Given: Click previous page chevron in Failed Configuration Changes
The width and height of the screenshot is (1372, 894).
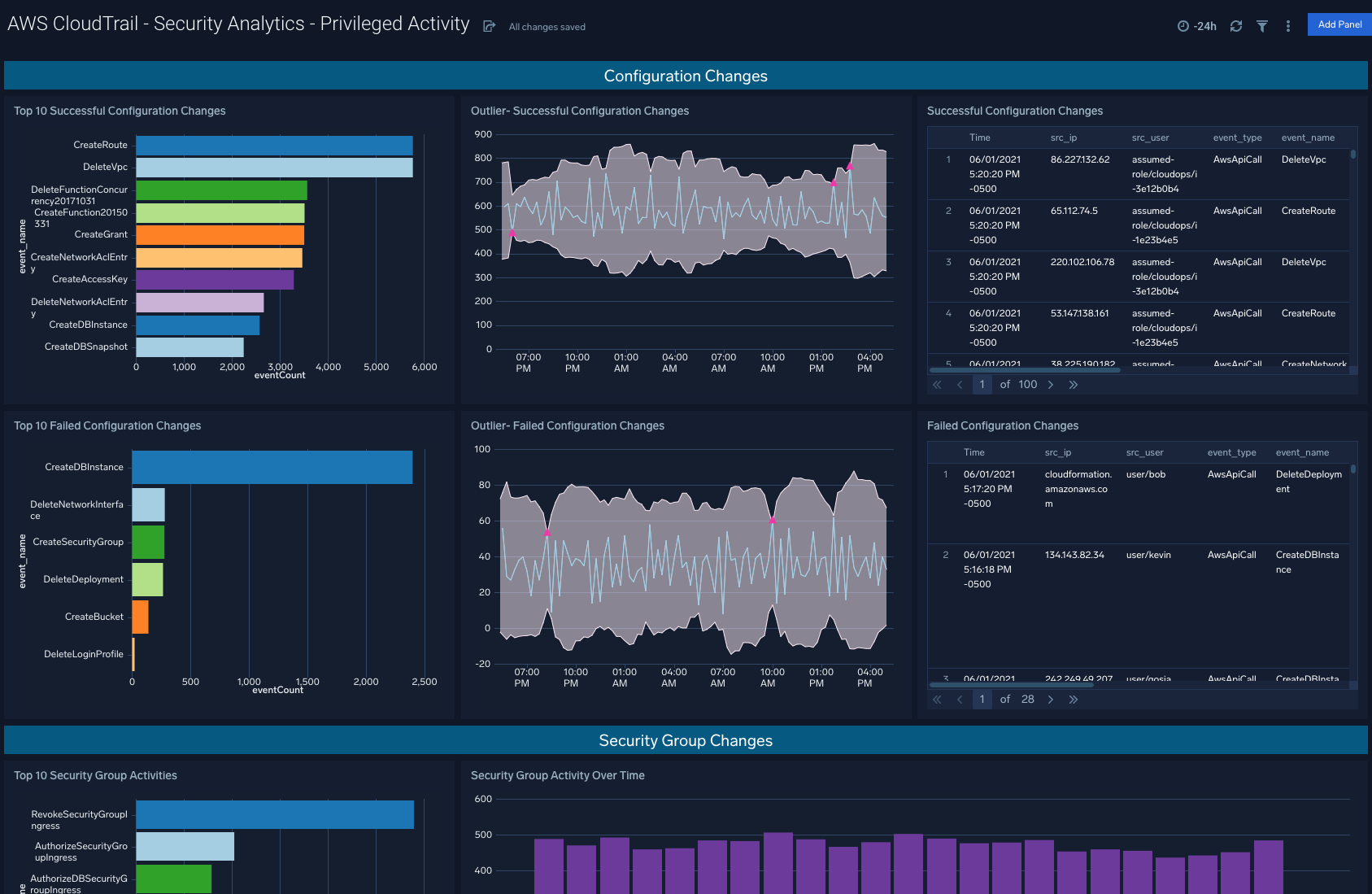Looking at the screenshot, I should click(960, 699).
